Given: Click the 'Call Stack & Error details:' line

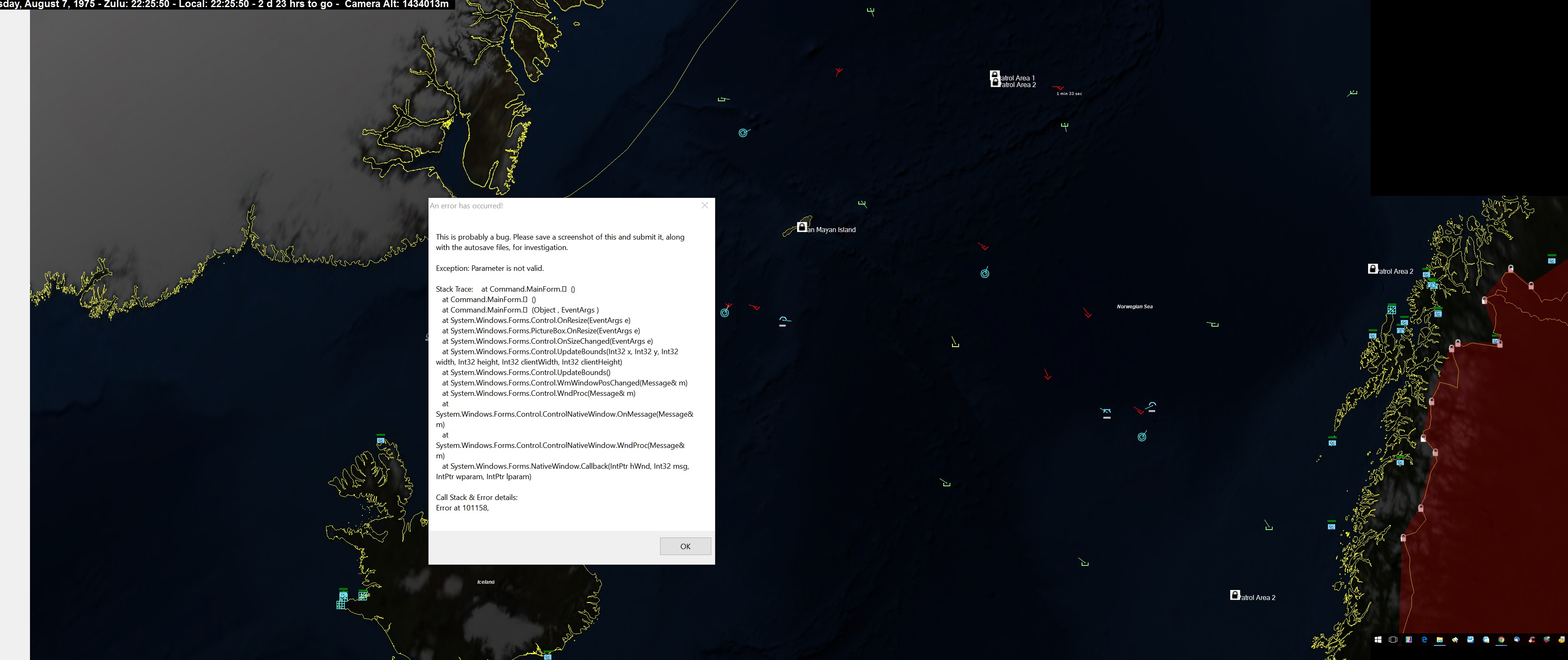Looking at the screenshot, I should pyautogui.click(x=476, y=497).
